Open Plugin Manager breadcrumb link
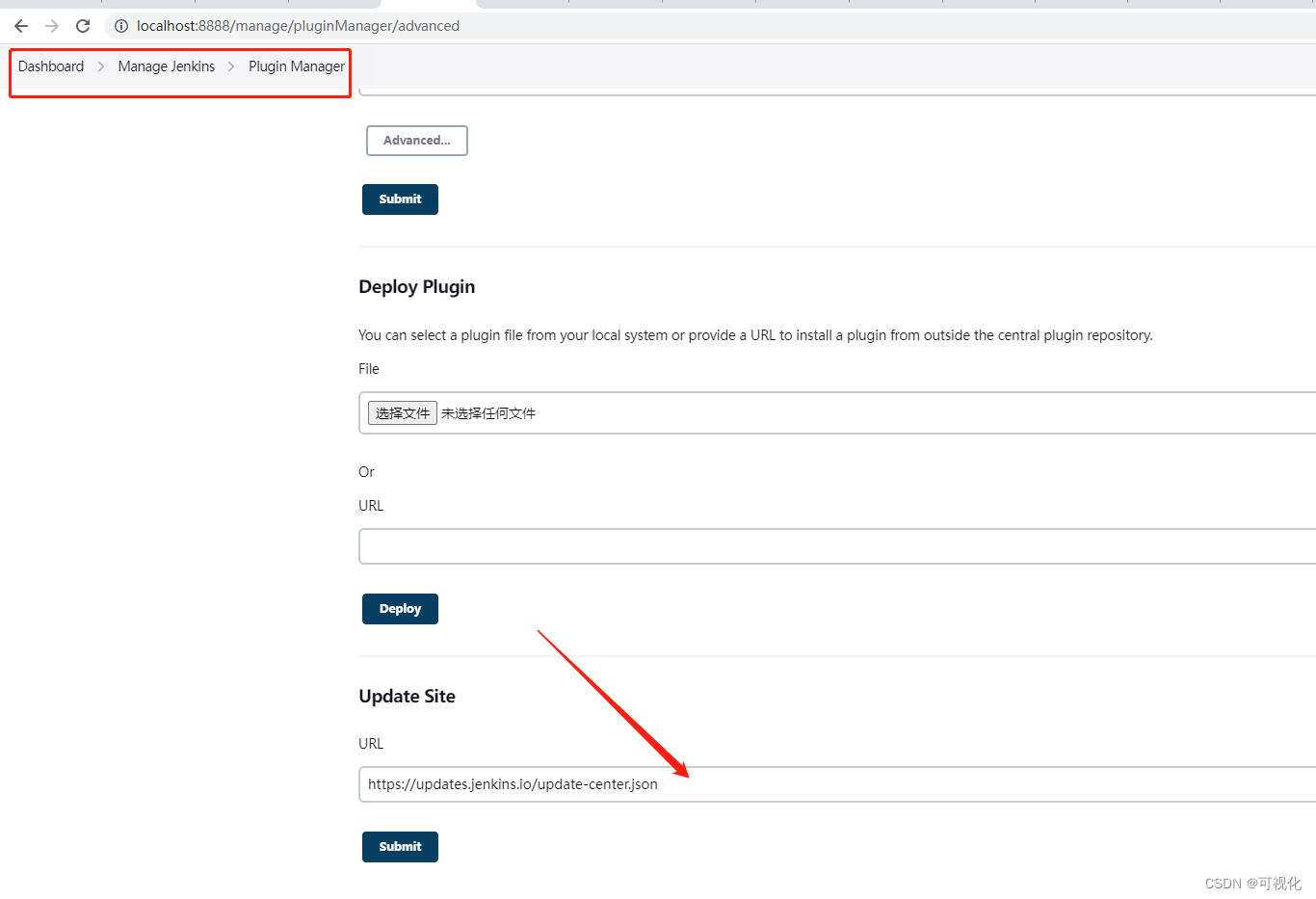 click(297, 66)
